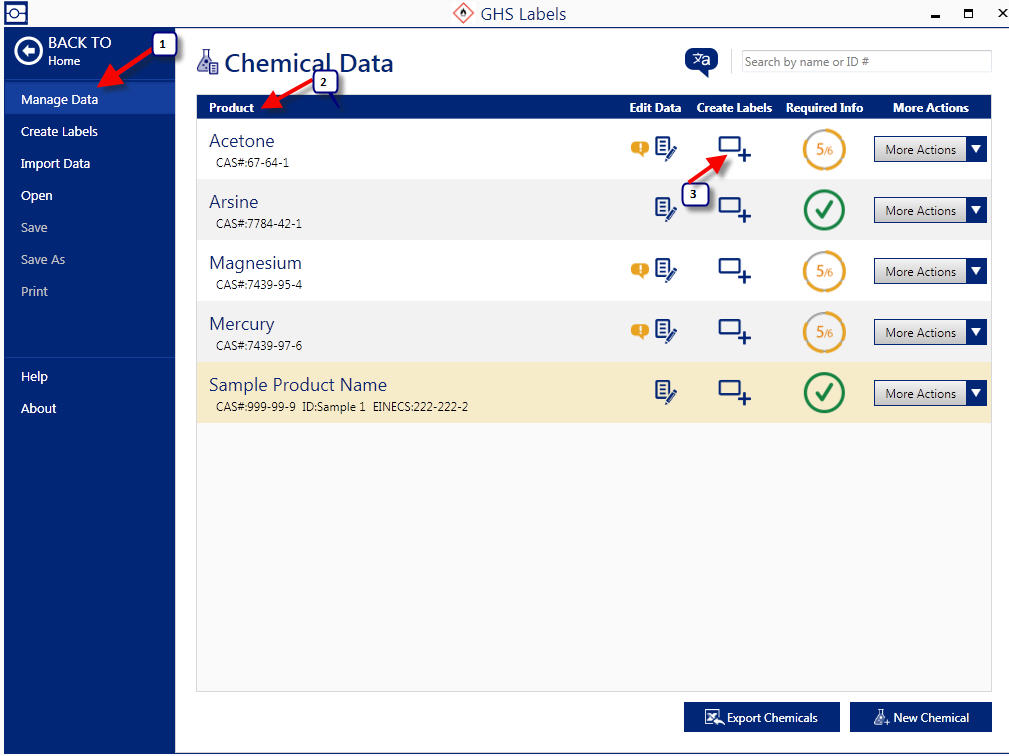
Task: Select Create Labels in the sidebar
Action: pyautogui.click(x=59, y=131)
